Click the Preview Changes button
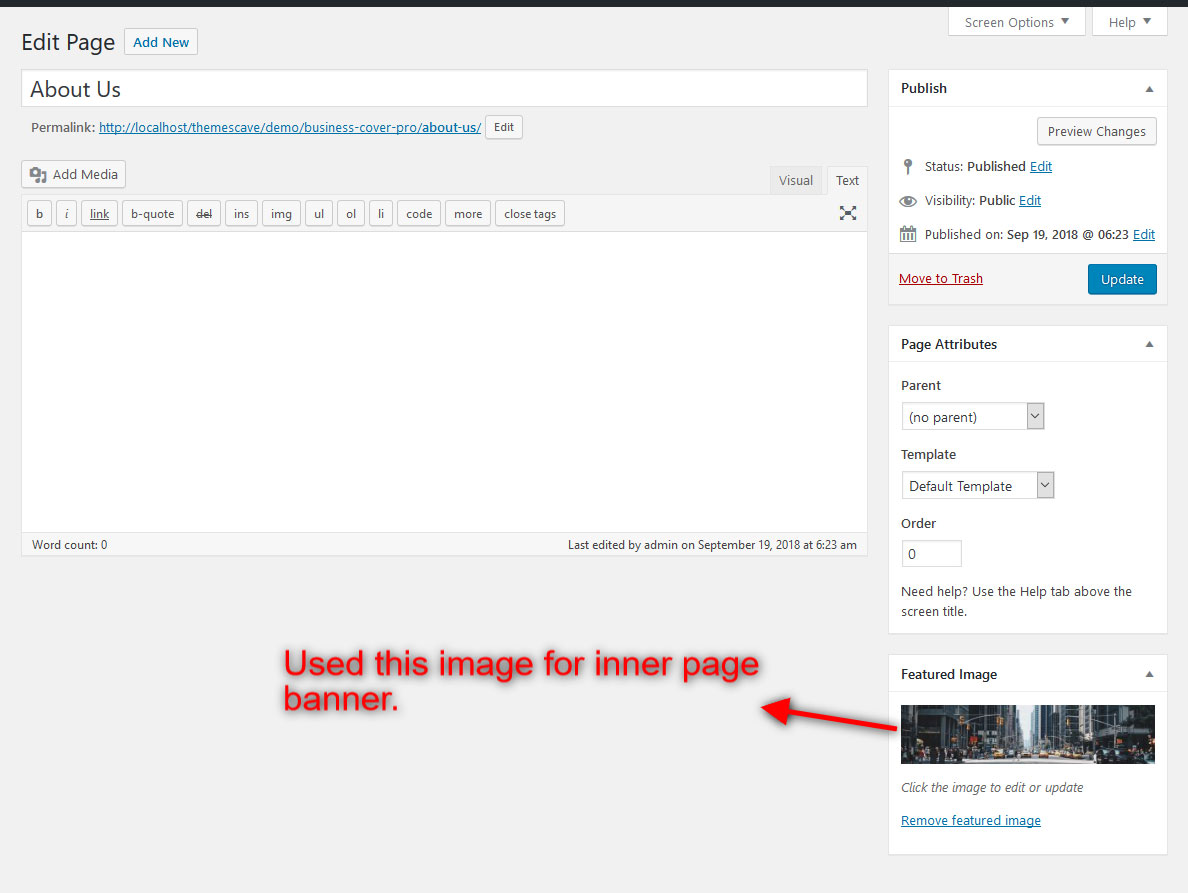 tap(1096, 131)
